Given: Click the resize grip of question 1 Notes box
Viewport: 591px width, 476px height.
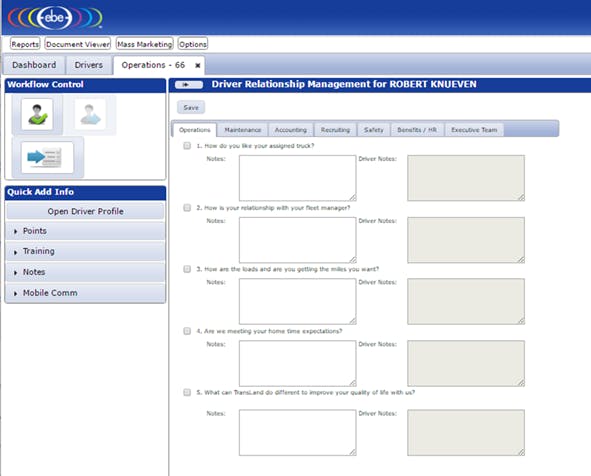Looking at the screenshot, I should coord(352,197).
